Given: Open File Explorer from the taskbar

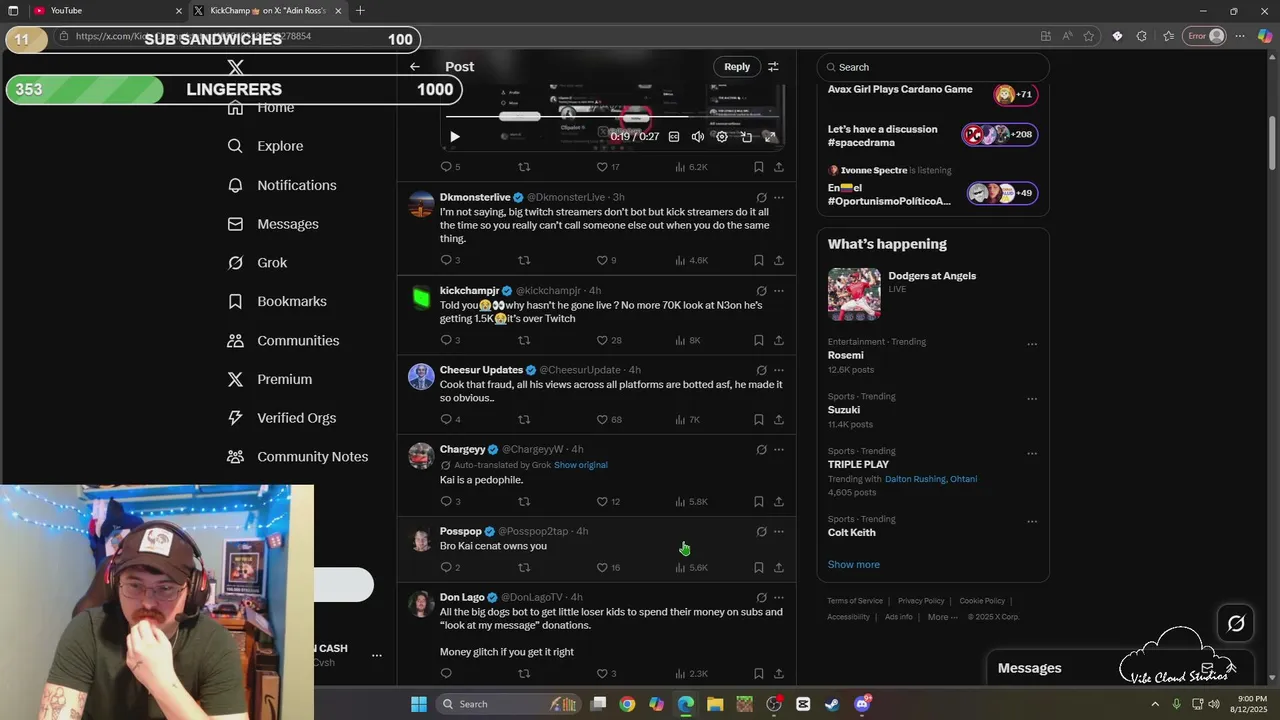Looking at the screenshot, I should [715, 704].
